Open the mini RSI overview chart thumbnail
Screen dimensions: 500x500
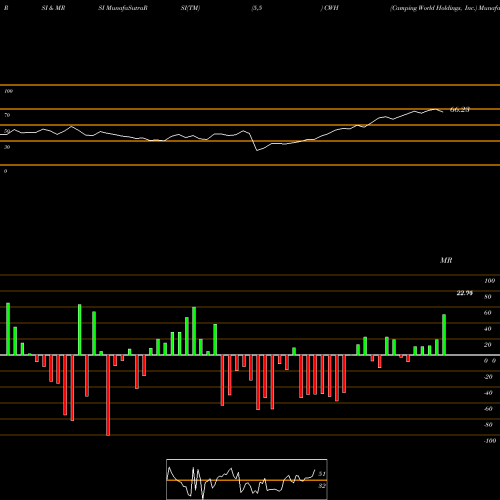247,479
